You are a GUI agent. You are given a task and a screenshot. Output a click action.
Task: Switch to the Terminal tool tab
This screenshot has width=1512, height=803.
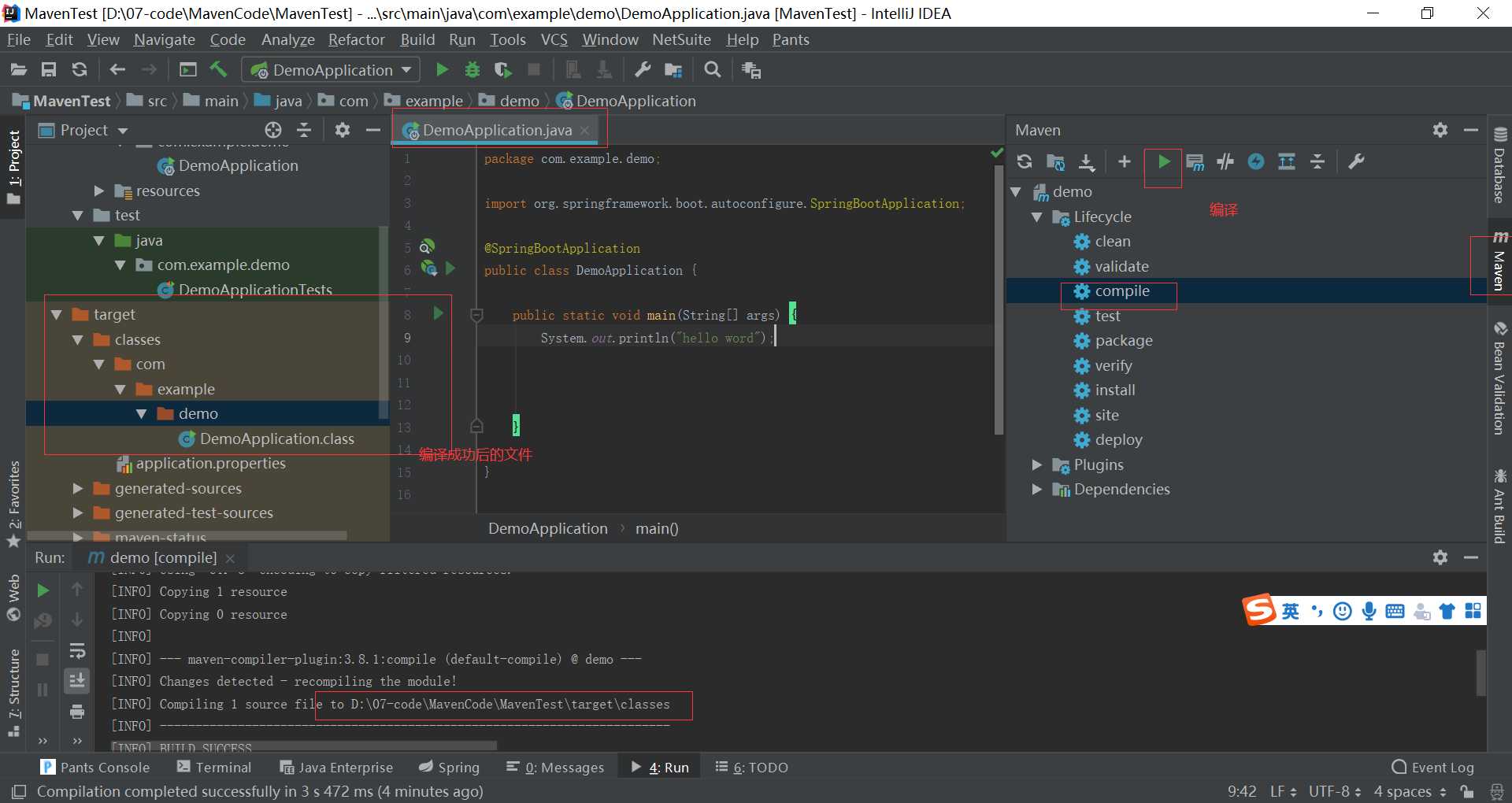(214, 767)
